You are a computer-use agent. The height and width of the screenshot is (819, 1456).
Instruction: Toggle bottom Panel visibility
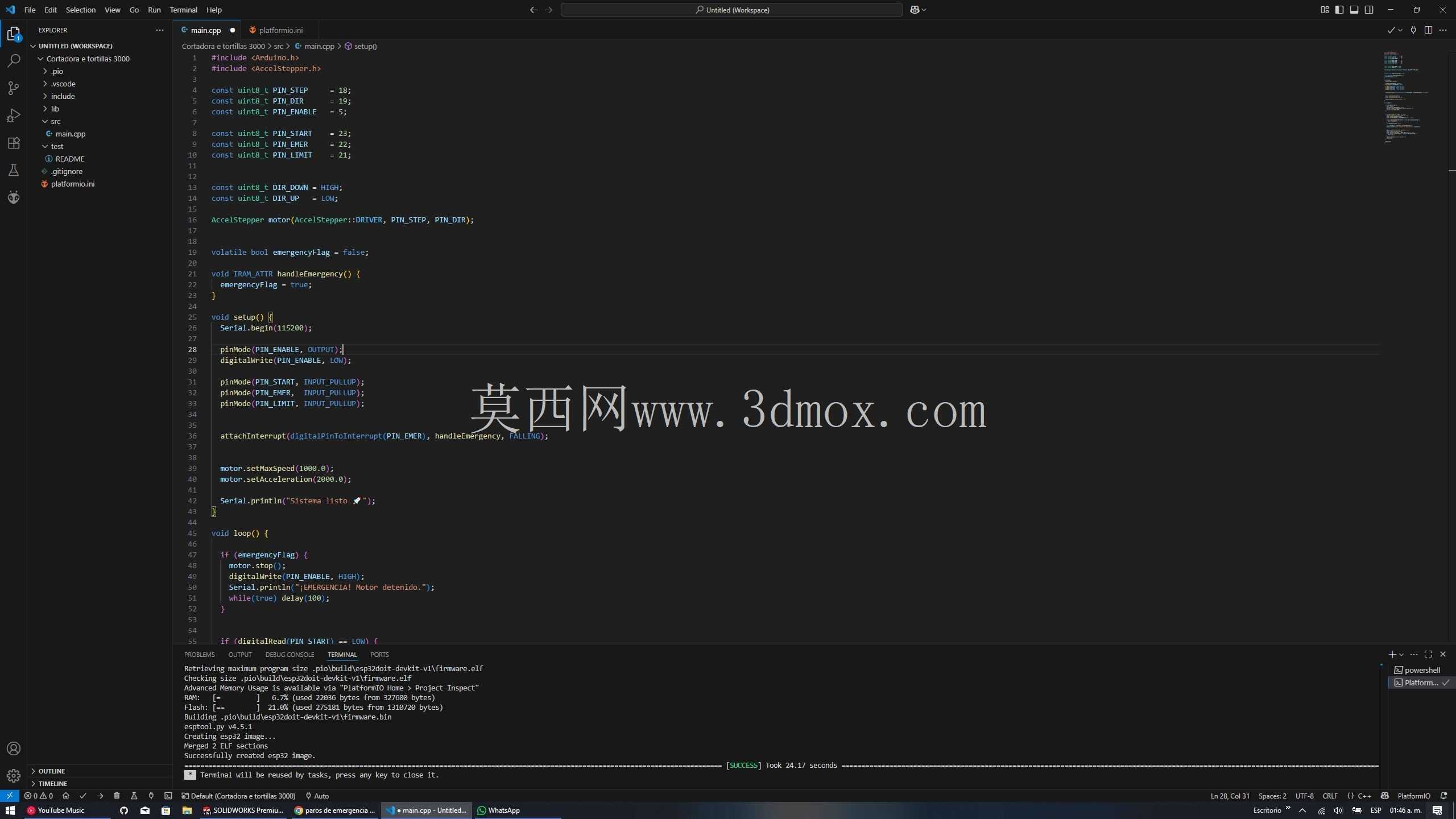click(1354, 10)
